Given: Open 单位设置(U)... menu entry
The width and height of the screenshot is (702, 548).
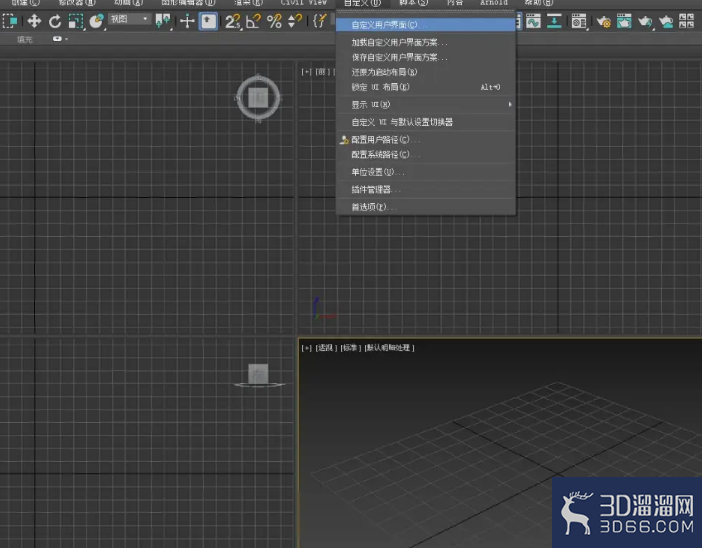Looking at the screenshot, I should [426, 172].
